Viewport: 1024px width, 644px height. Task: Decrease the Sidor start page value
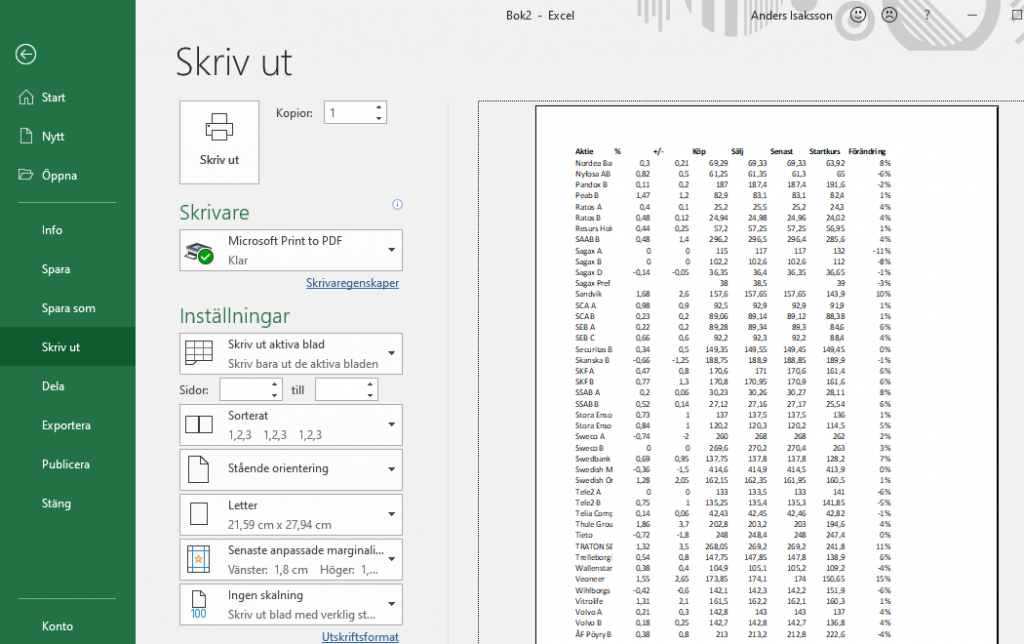(x=275, y=395)
